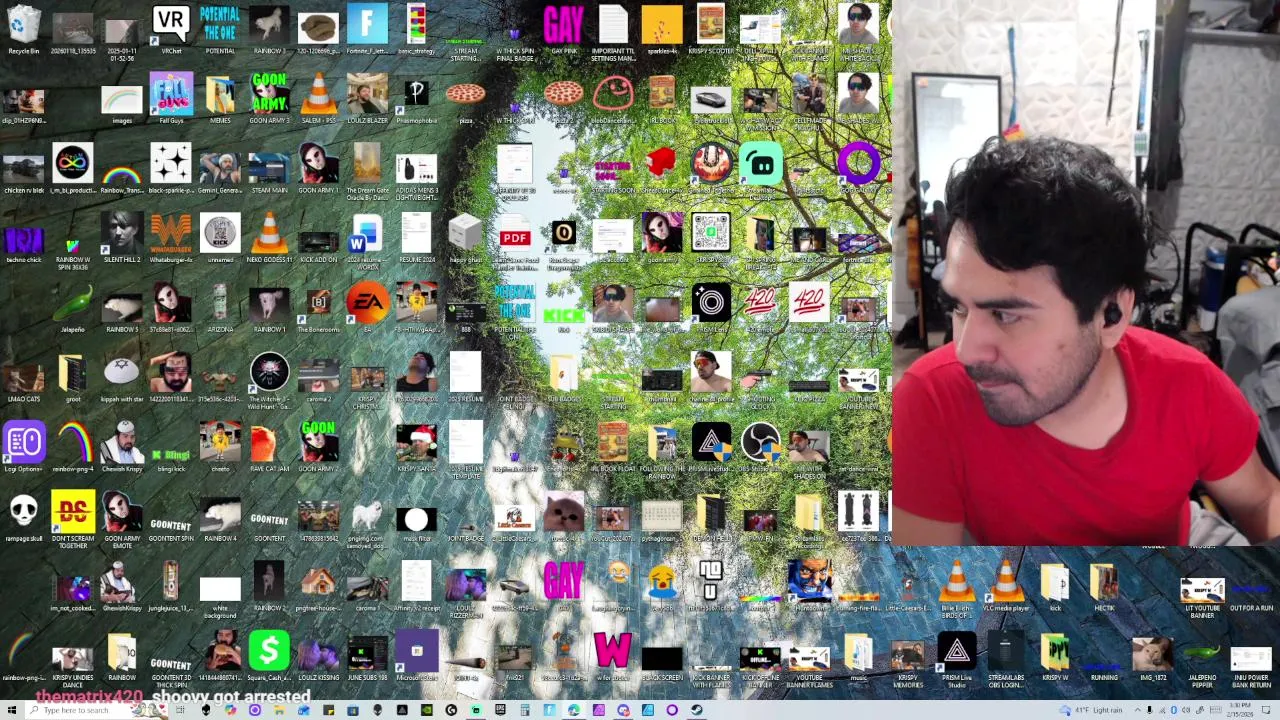Select the IMG_1872 cat photo
Screen dimensions: 1280x720
tap(1152, 656)
